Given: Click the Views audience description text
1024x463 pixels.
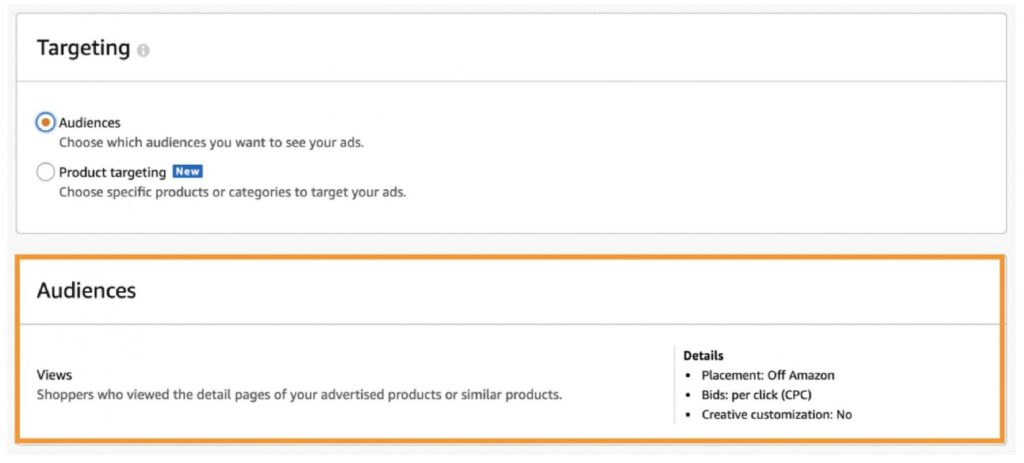Looking at the screenshot, I should (x=299, y=395).
